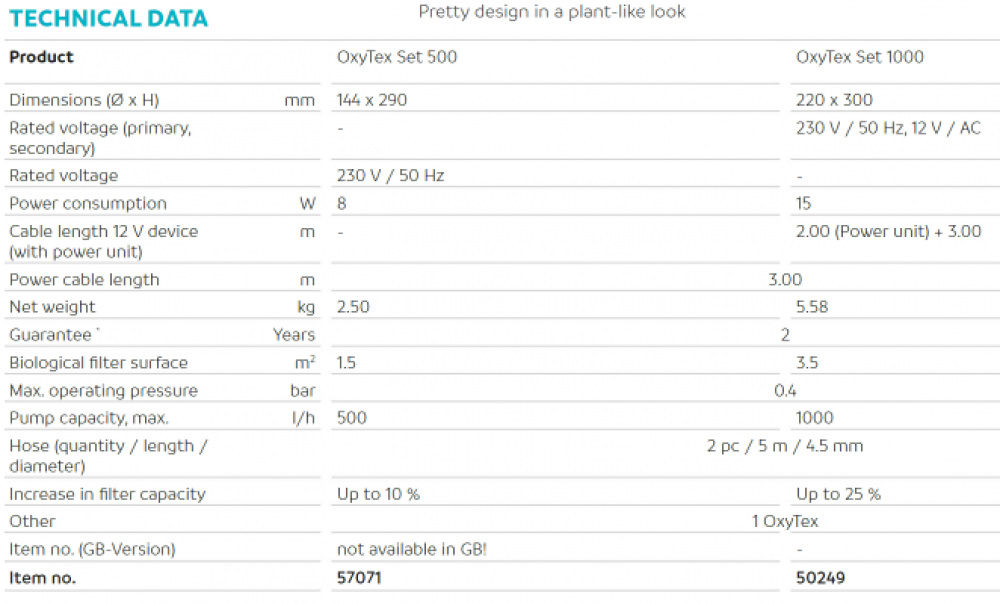Select the 1 OxyTex value in Other row
Image resolution: width=1000 pixels, height=604 pixels.
pyautogui.click(x=784, y=522)
